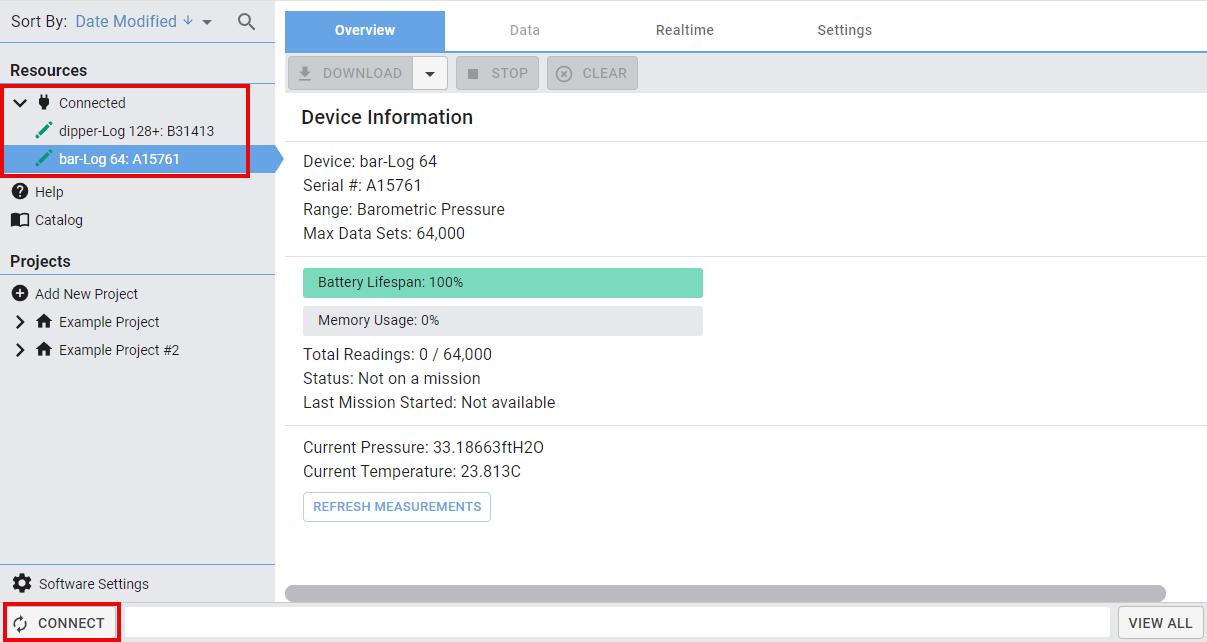Click the Refresh Measurements button
Screen dimensions: 1207x642
pyautogui.click(x=397, y=506)
